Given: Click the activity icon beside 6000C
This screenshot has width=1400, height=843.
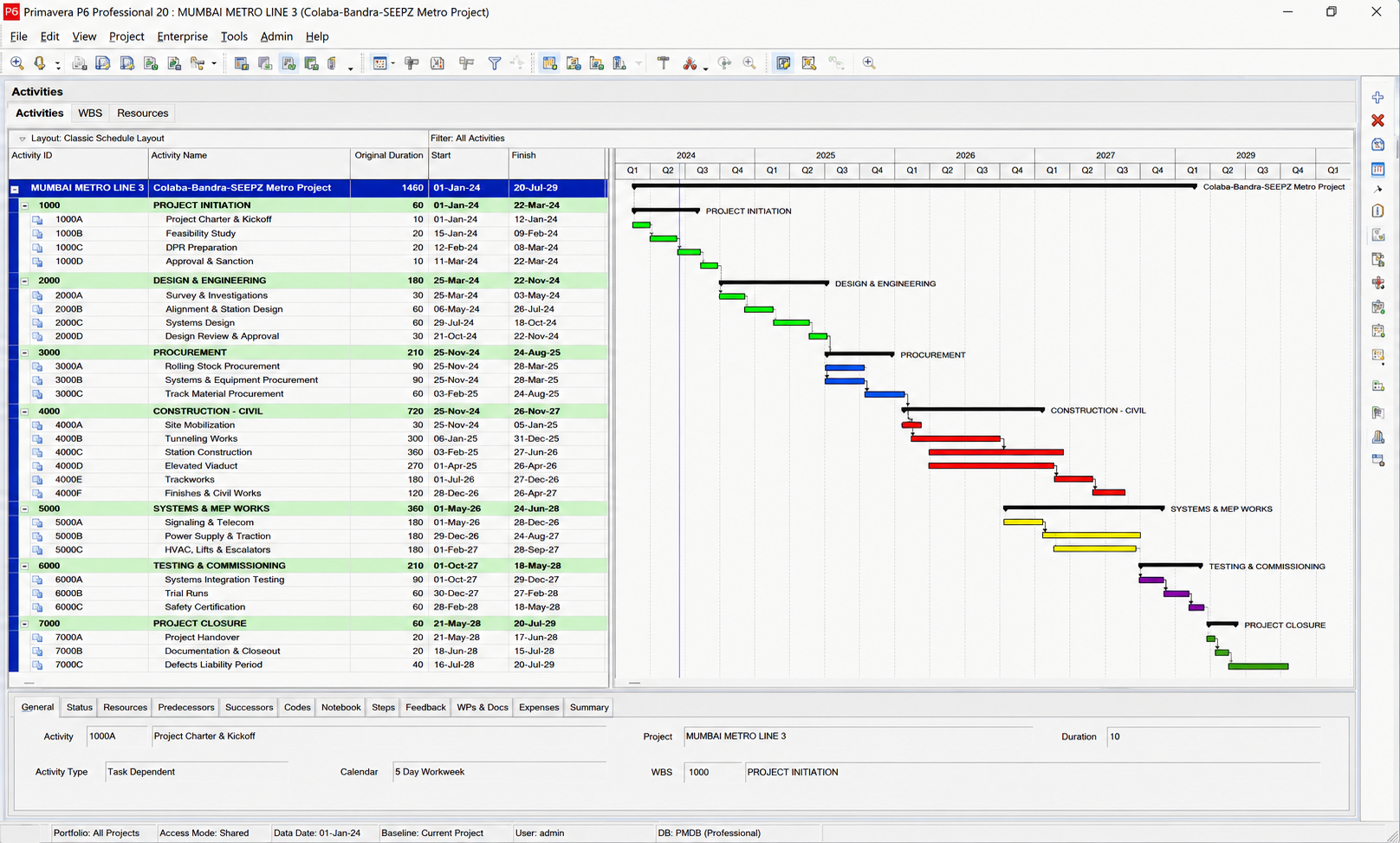Looking at the screenshot, I should [37, 607].
